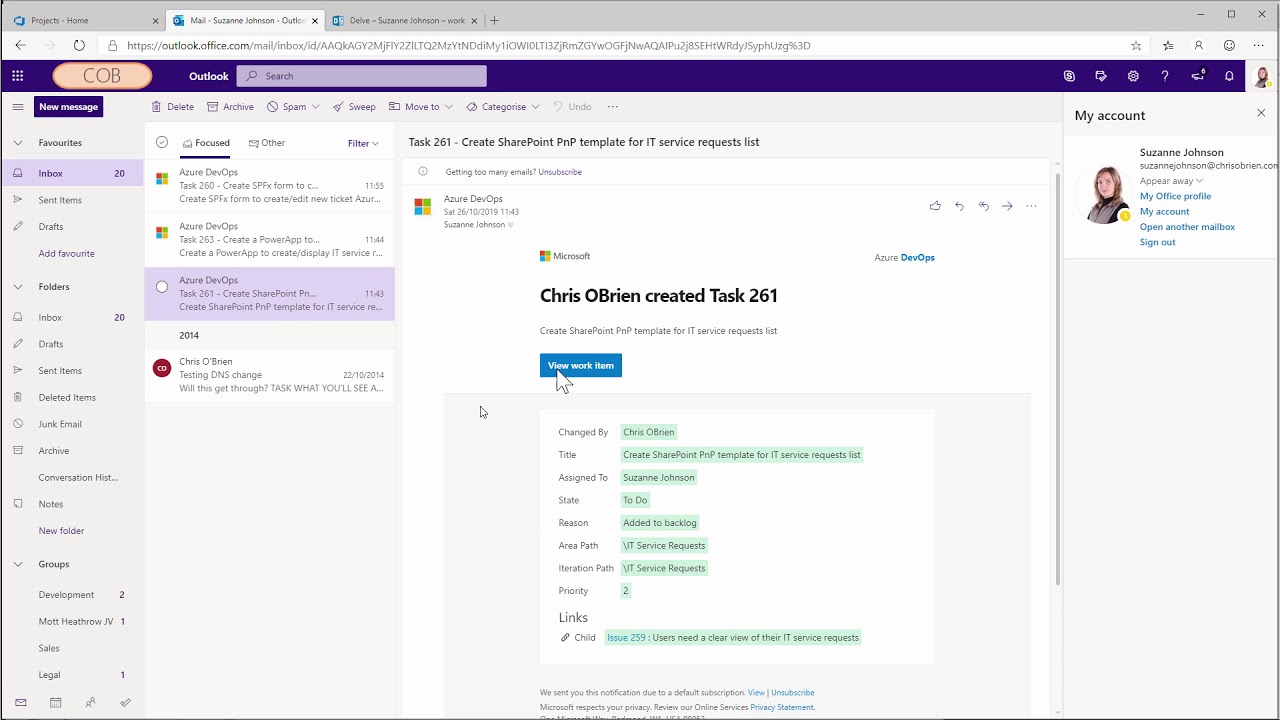1280x720 pixels.
Task: Open the Office app launcher waffle
Action: pyautogui.click(x=17, y=76)
